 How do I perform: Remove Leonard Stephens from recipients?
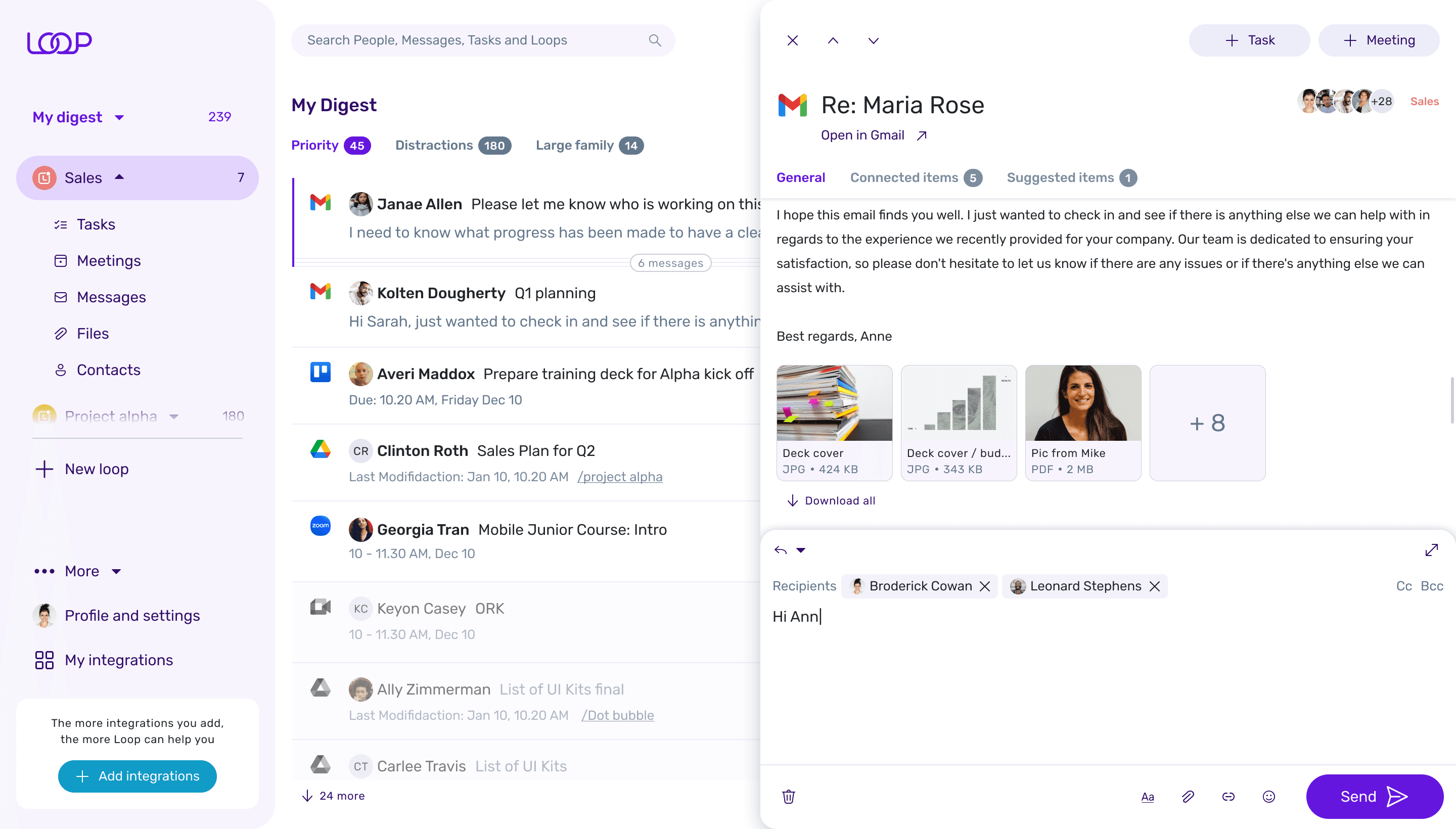[x=1154, y=586]
